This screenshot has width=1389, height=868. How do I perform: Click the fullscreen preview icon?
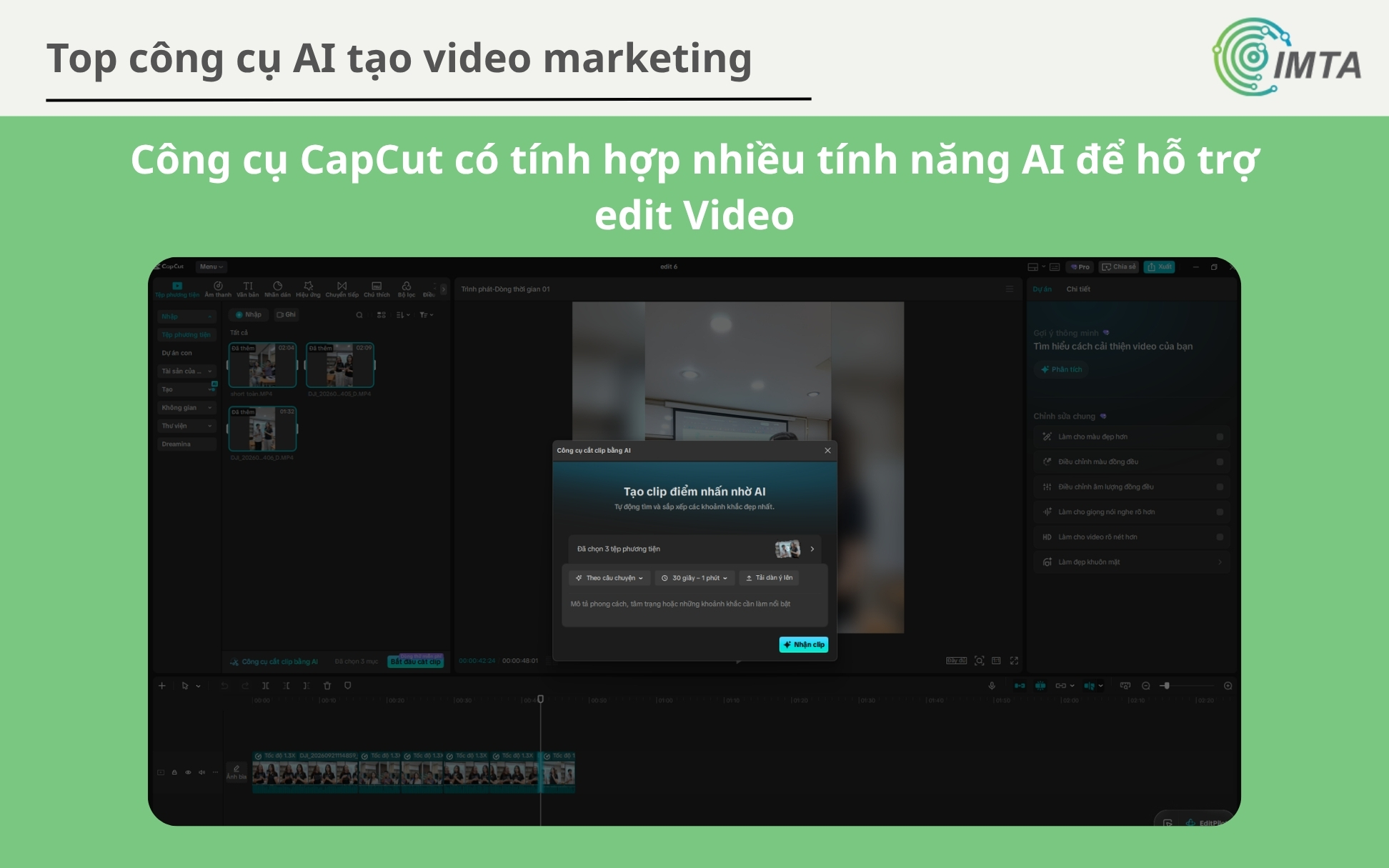1014,661
